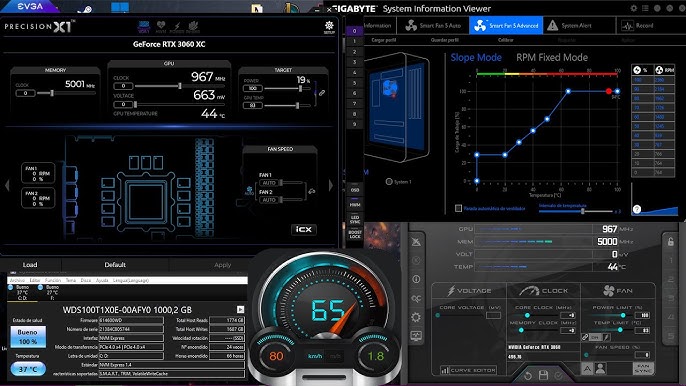Switch to next disk with arrow beside WDS100T1X0E
This screenshot has width=686, height=386.
[x=240, y=309]
